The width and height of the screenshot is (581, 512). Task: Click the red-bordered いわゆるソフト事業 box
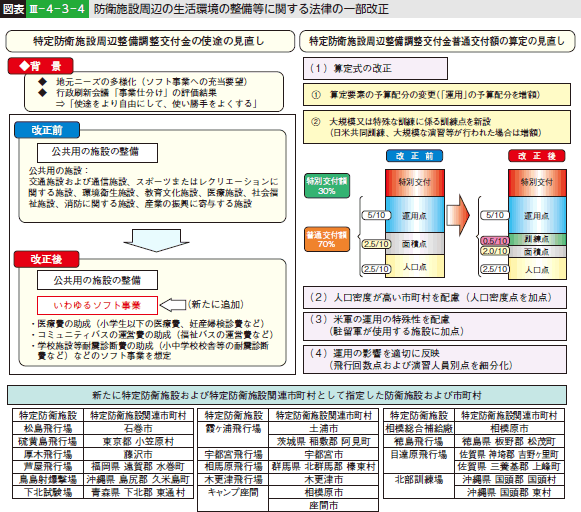coord(97,305)
